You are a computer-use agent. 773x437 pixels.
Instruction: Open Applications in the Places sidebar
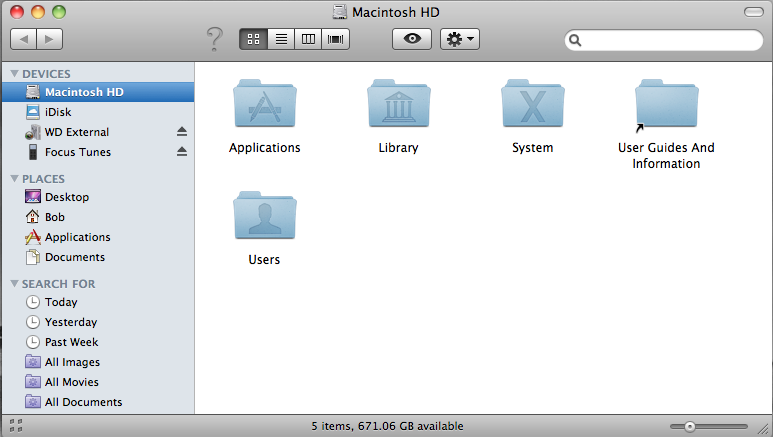(x=98, y=237)
